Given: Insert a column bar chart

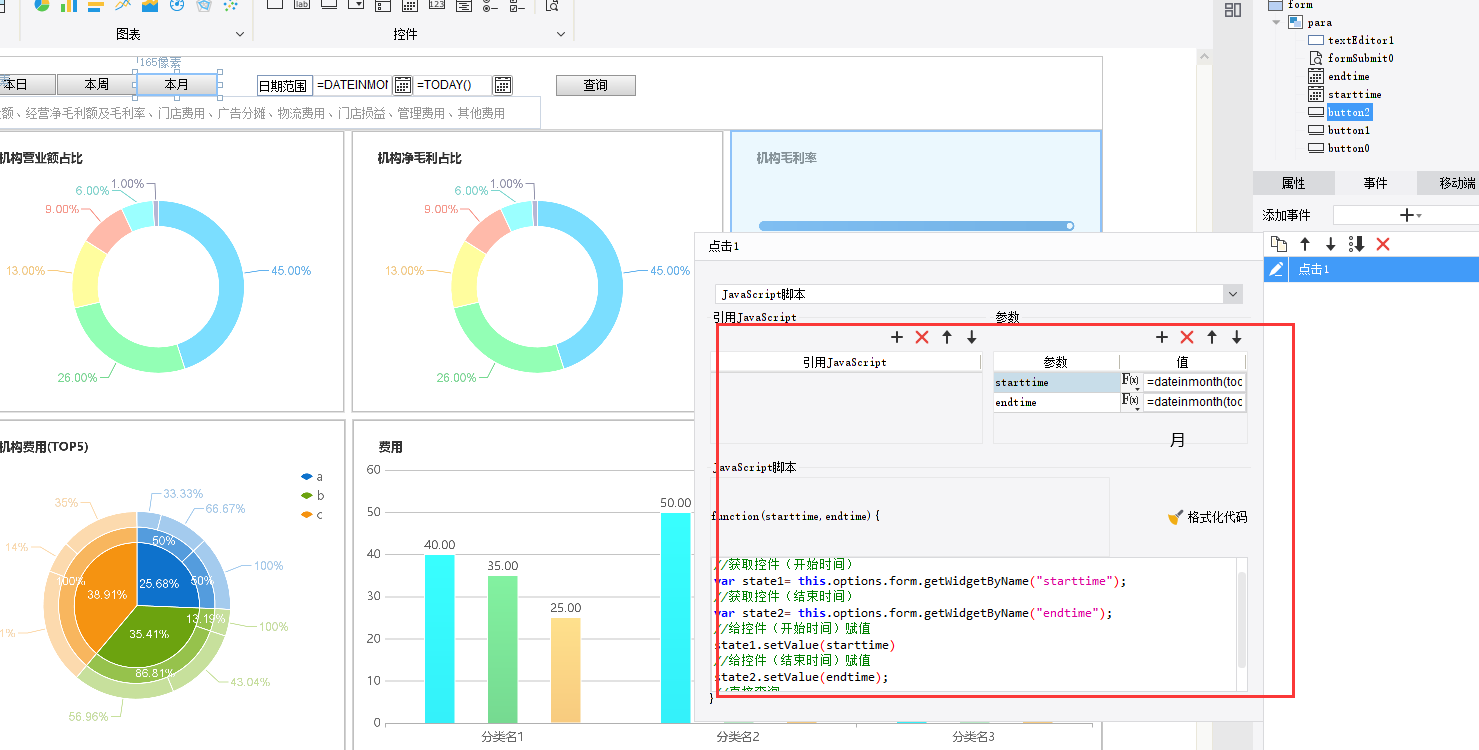Looking at the screenshot, I should point(69,5).
